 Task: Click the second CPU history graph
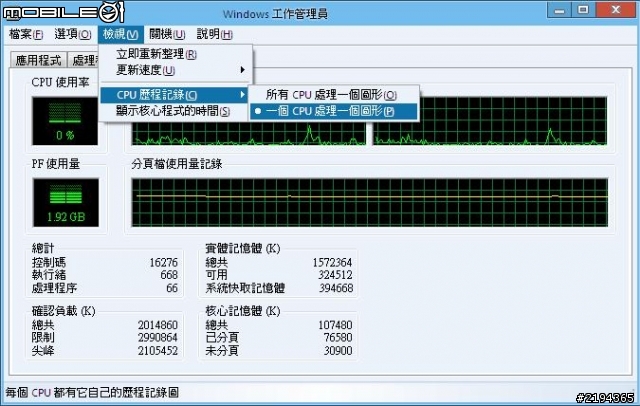coord(490,121)
